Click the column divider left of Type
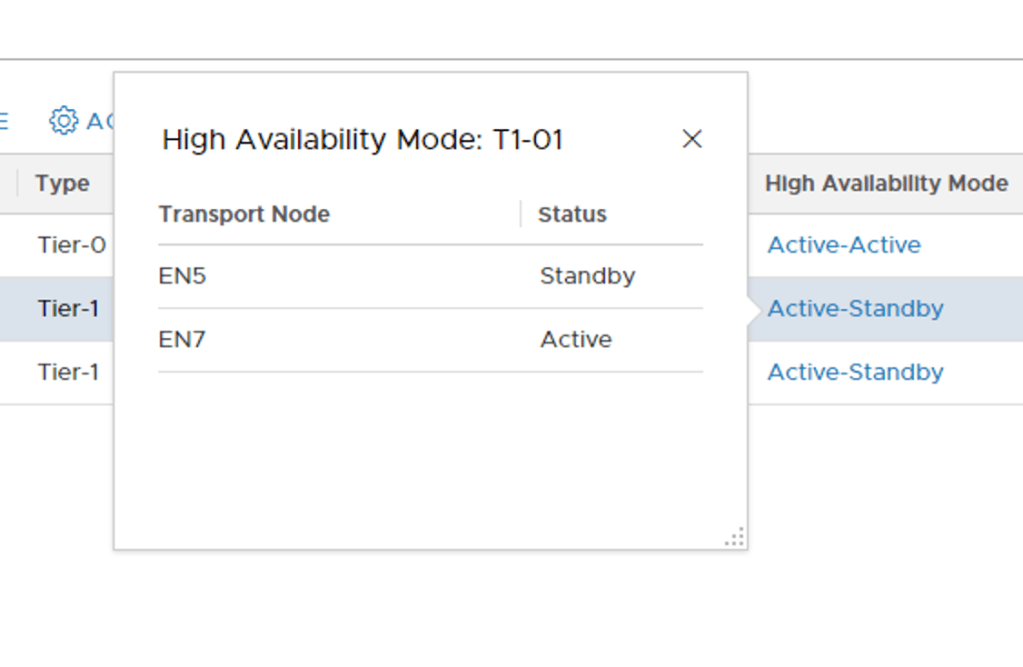Screen dimensions: 1023x667 pyautogui.click(x=18, y=184)
